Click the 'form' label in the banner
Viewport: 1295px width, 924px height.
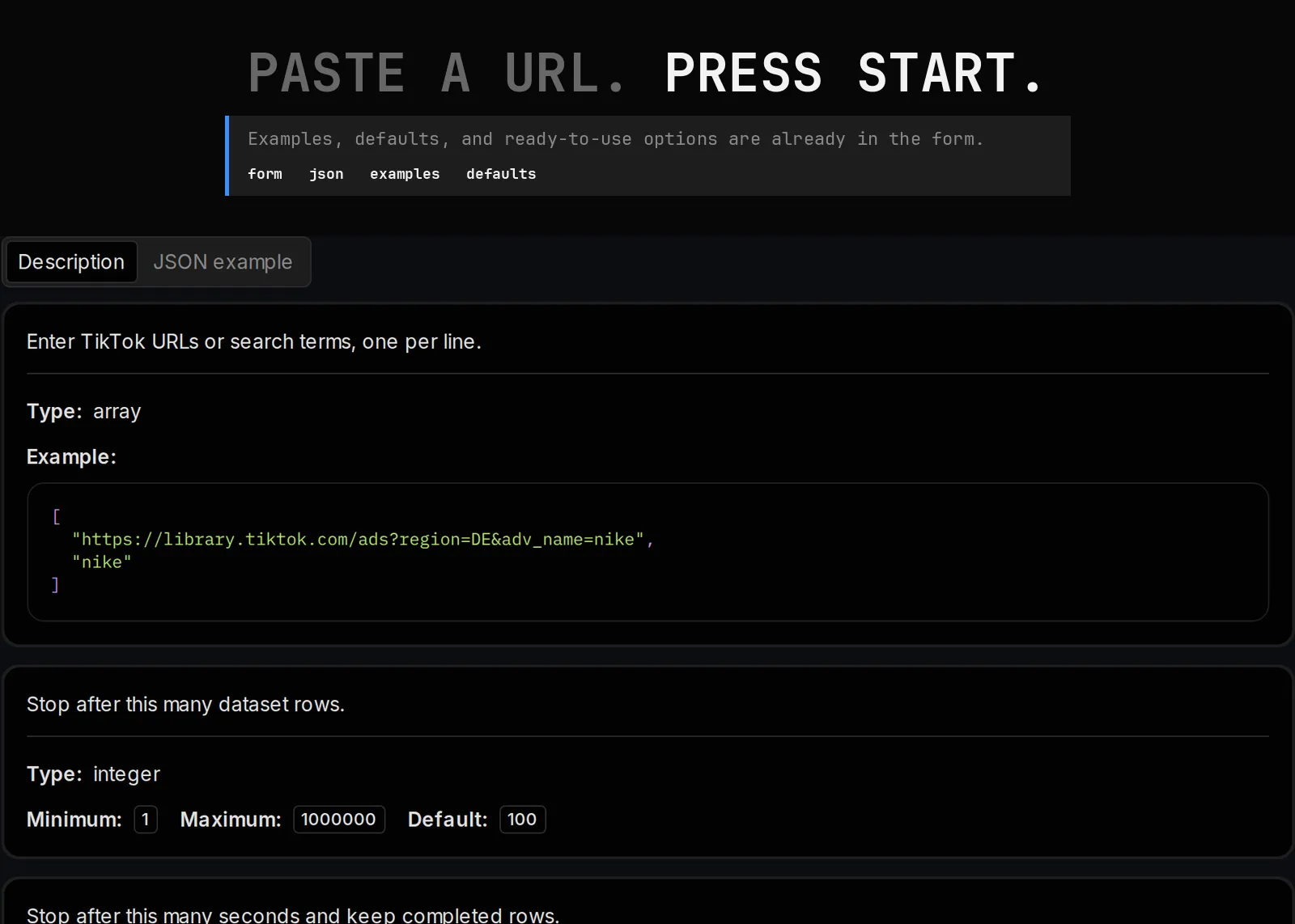pos(265,174)
